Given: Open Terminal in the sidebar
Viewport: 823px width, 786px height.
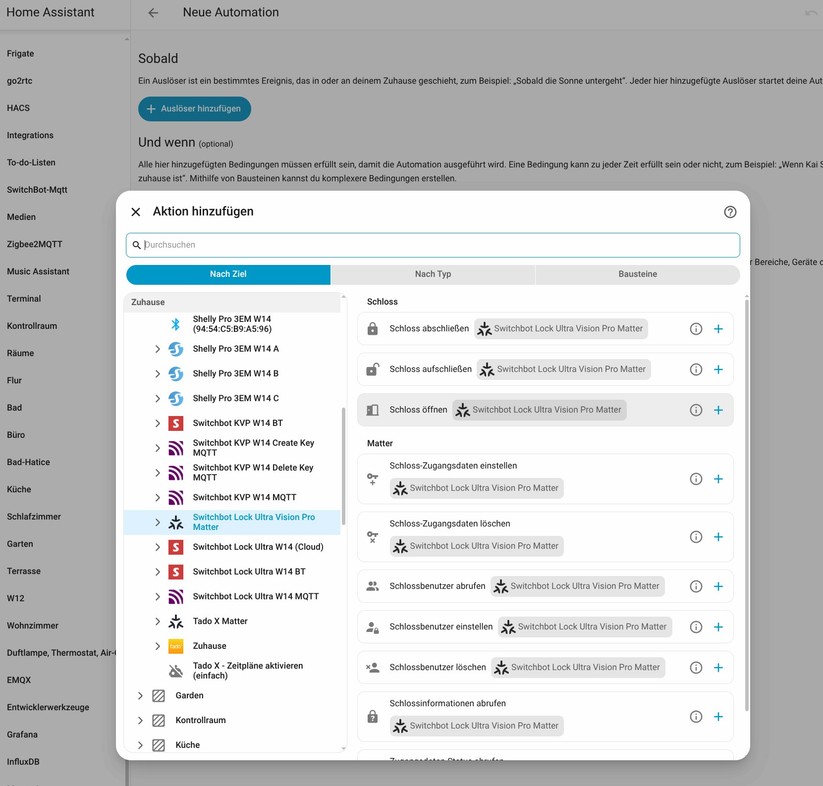Looking at the screenshot, I should tap(24, 299).
